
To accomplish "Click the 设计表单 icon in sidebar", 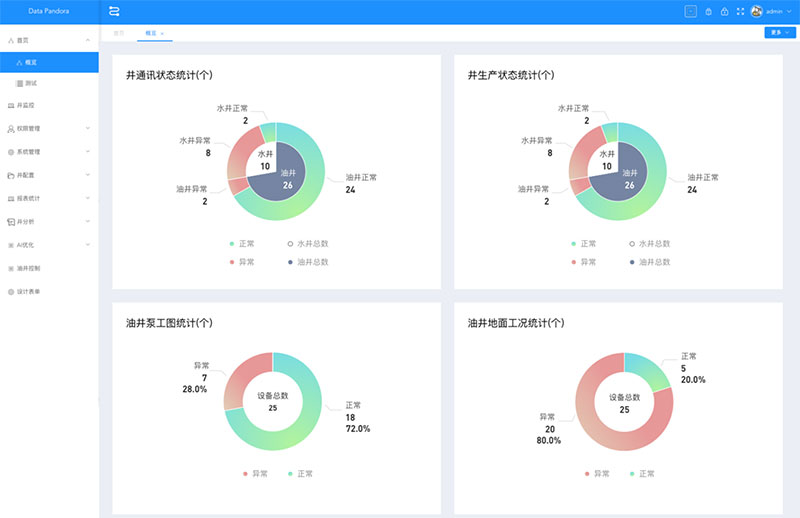I will pos(11,292).
